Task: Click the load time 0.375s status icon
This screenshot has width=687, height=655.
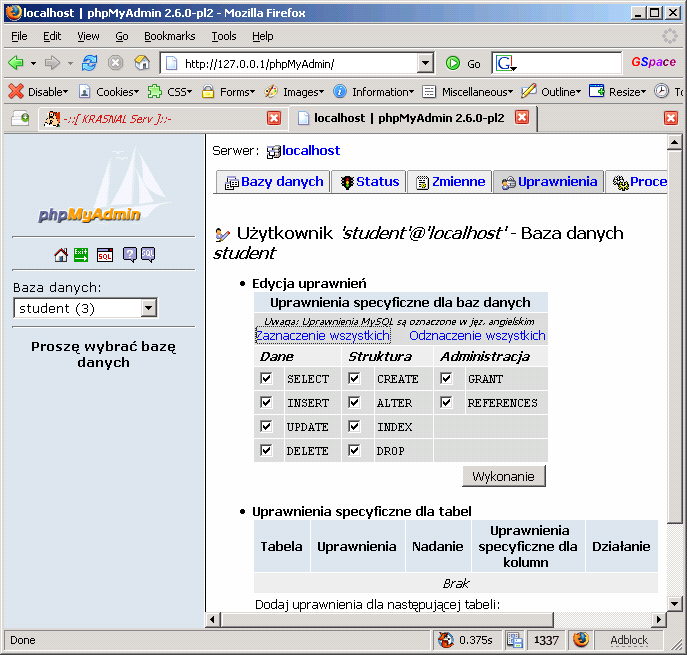Action: [446, 640]
